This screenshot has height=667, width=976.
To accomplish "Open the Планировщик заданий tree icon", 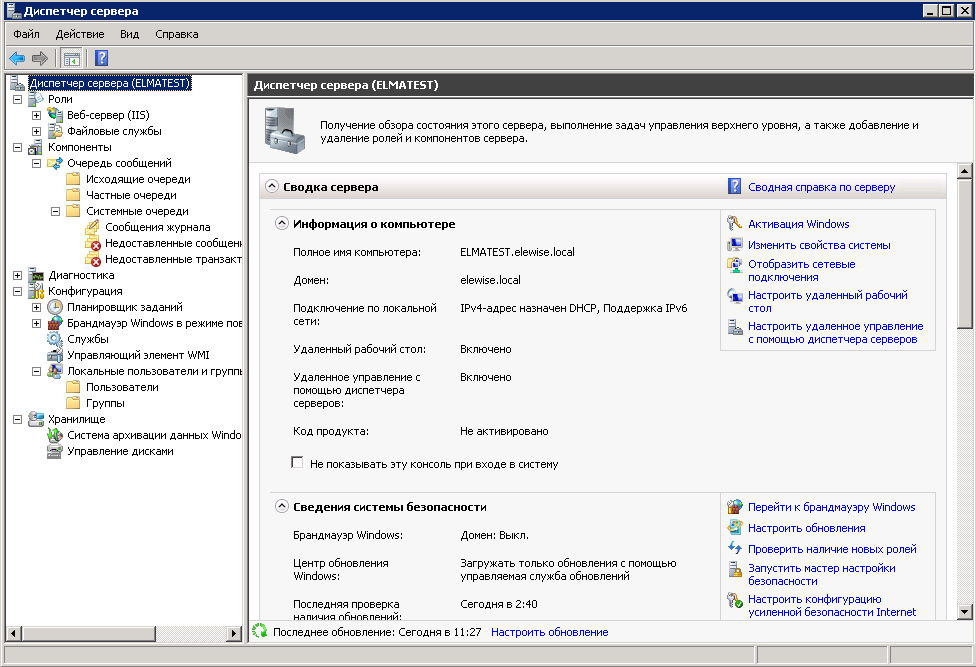I will pyautogui.click(x=56, y=307).
